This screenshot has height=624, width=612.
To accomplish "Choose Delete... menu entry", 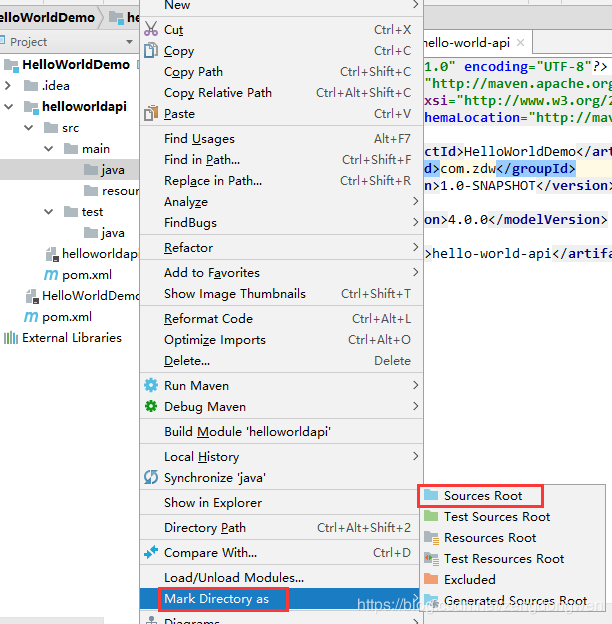I will pos(281,361).
